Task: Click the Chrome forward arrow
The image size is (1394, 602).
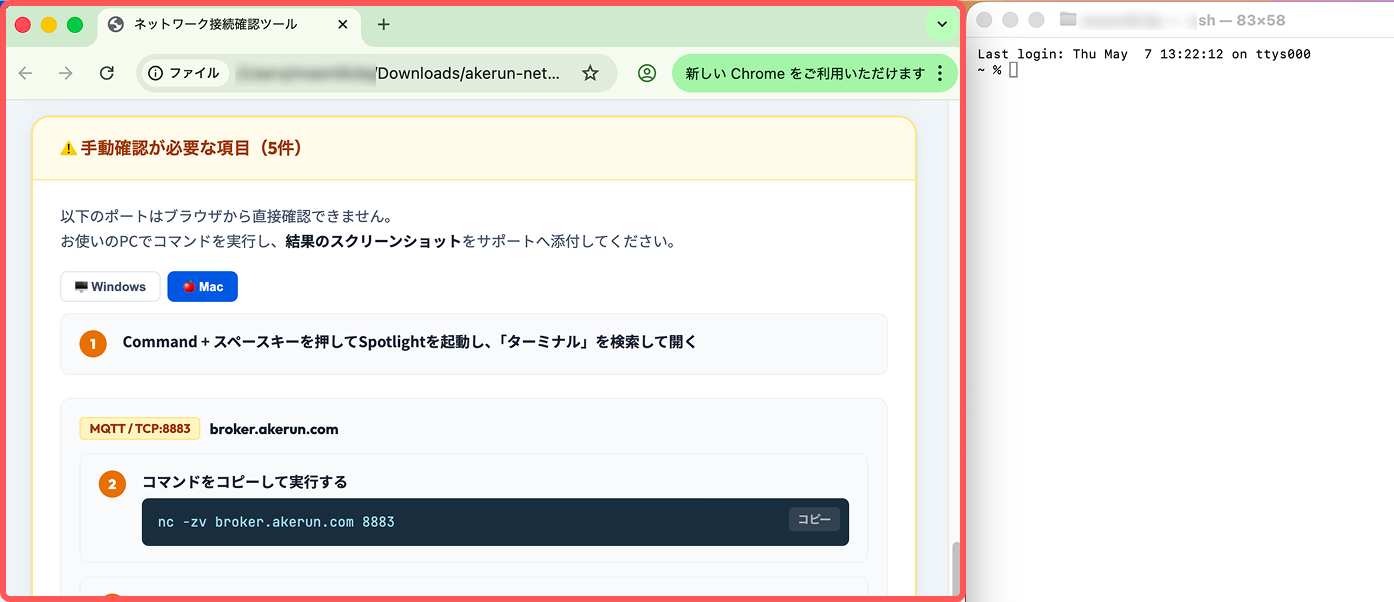Action: [66, 73]
